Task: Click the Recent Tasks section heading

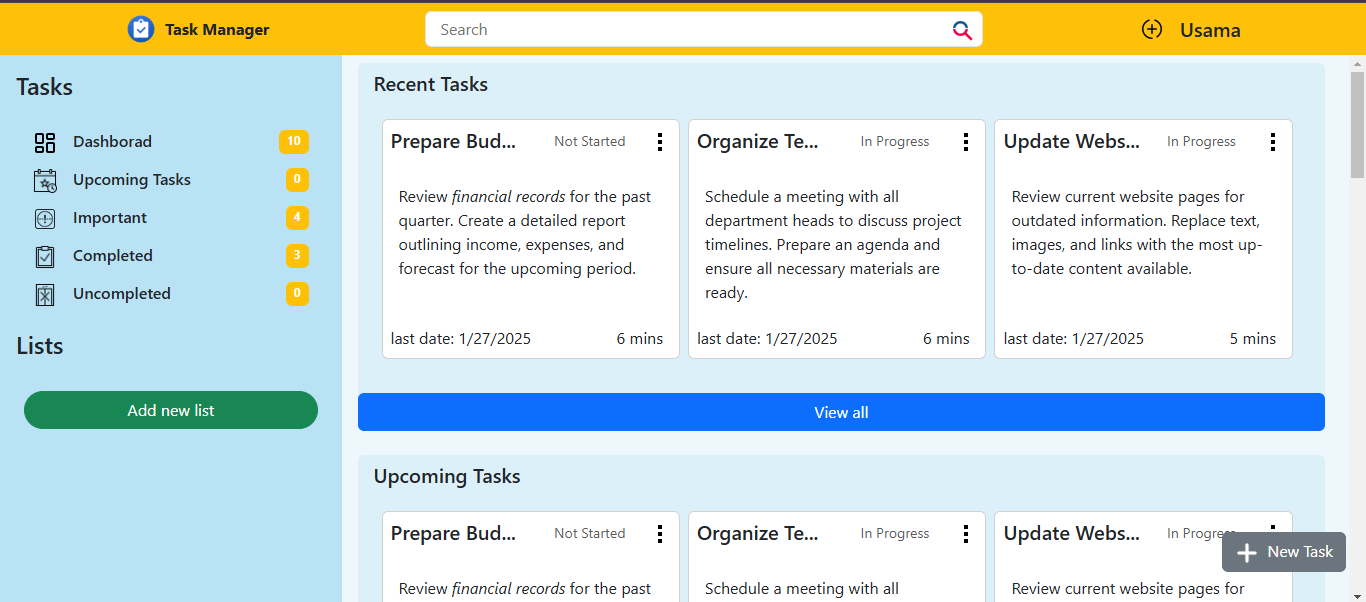Action: tap(431, 85)
